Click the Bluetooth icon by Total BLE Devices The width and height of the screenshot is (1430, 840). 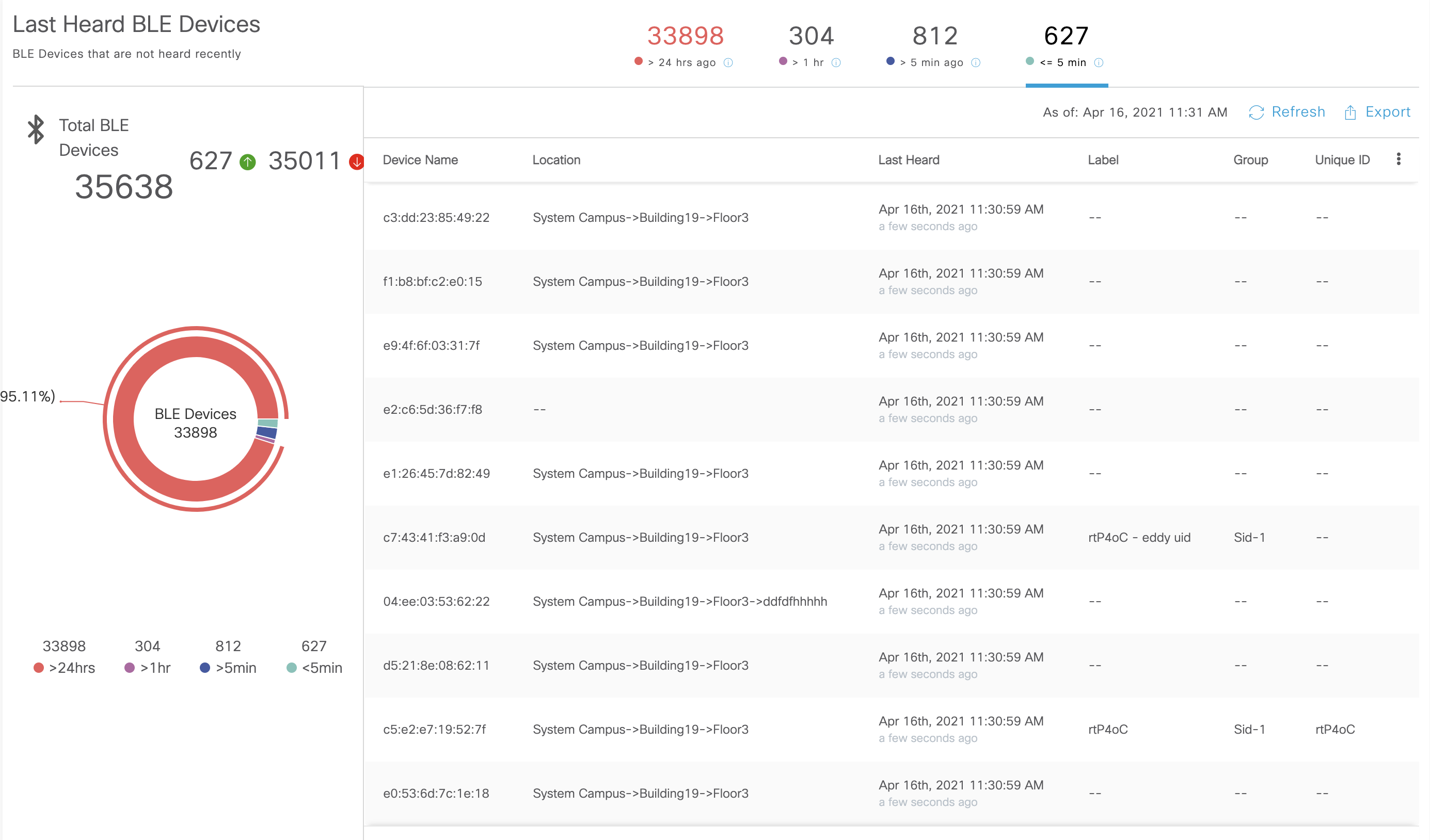[x=36, y=130]
